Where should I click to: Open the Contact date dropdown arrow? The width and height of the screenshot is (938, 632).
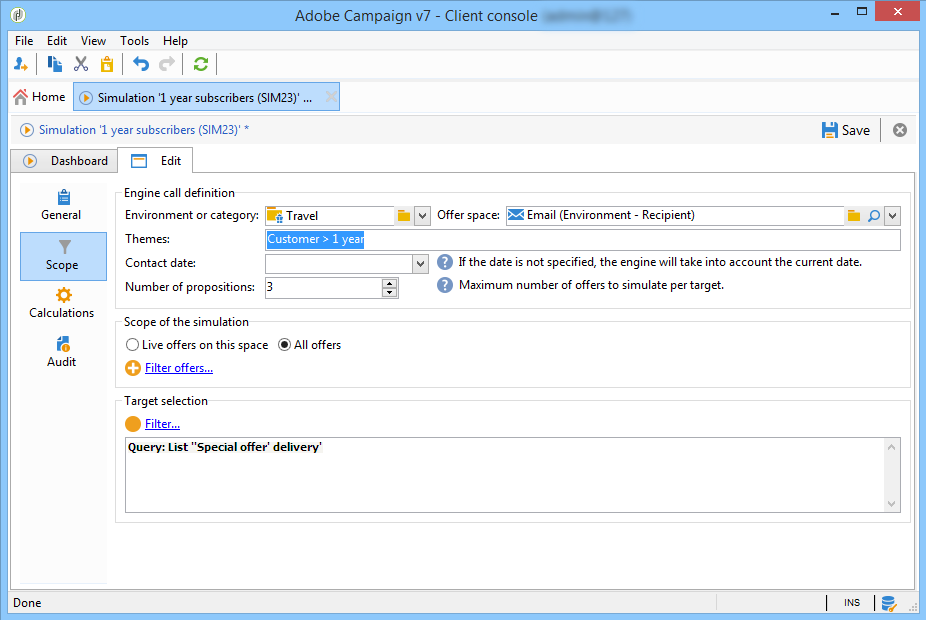click(x=421, y=264)
